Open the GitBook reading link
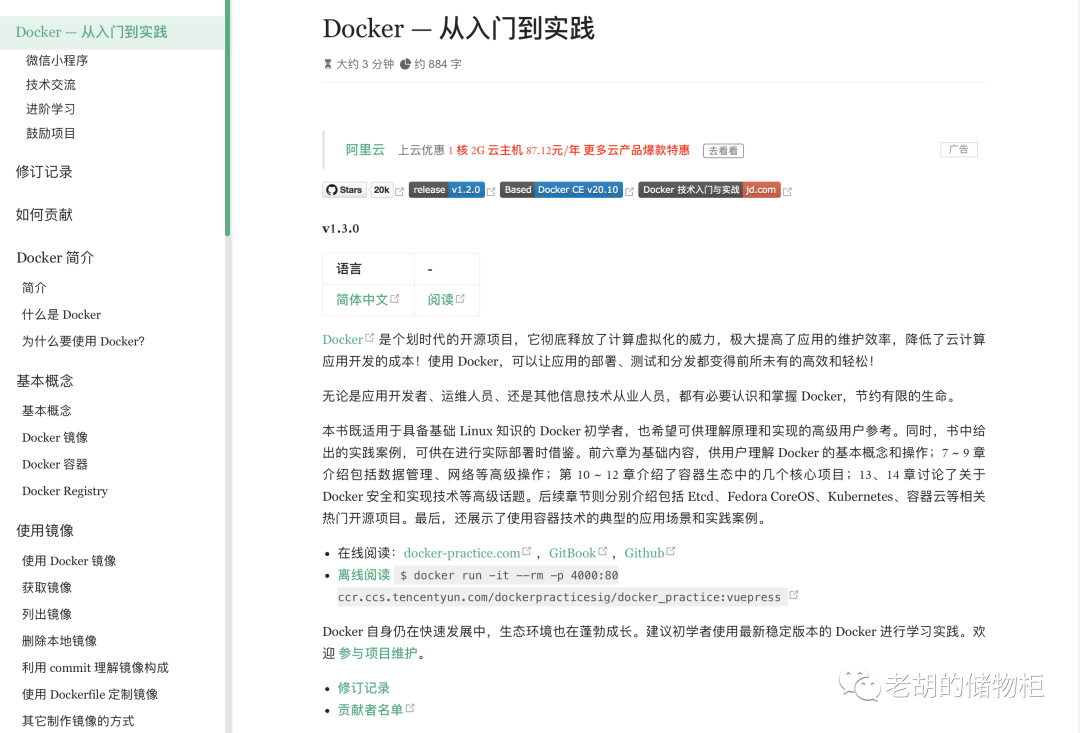The height and width of the screenshot is (733, 1080). pos(572,553)
